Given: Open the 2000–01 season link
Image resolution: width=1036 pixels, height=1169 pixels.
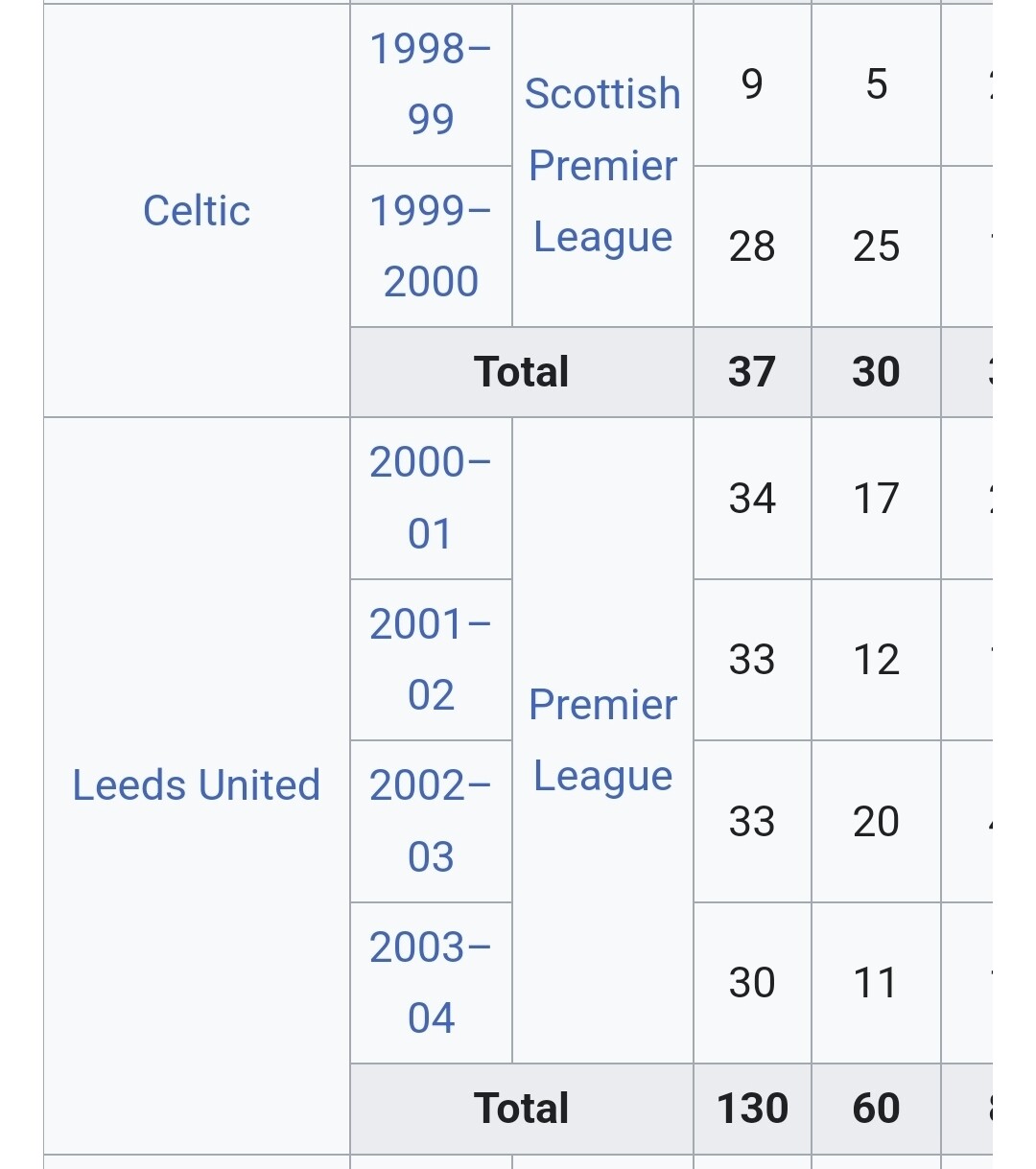Looking at the screenshot, I should pyautogui.click(x=431, y=498).
